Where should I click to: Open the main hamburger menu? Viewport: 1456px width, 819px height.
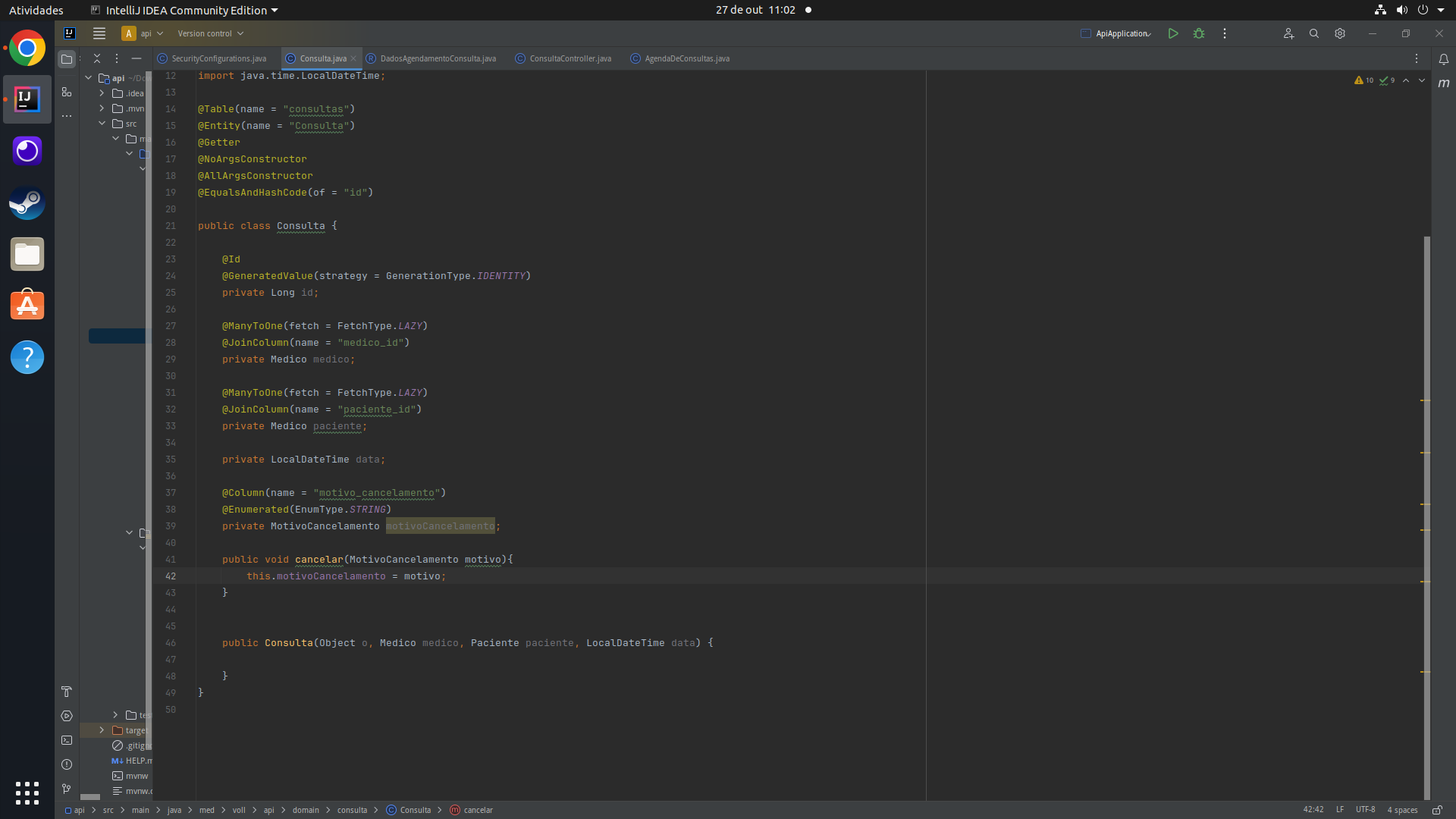(x=99, y=33)
